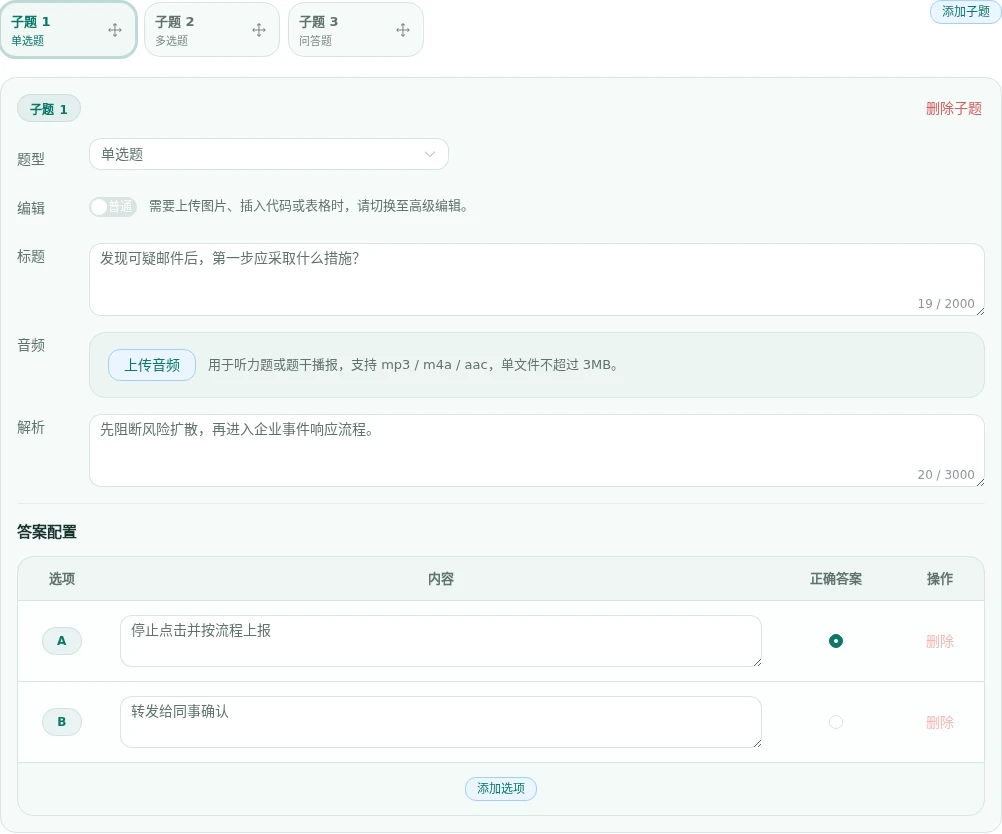Viewport: 1002px width, 834px height.
Task: Click the 19 / 2000 character counter
Action: click(x=946, y=304)
